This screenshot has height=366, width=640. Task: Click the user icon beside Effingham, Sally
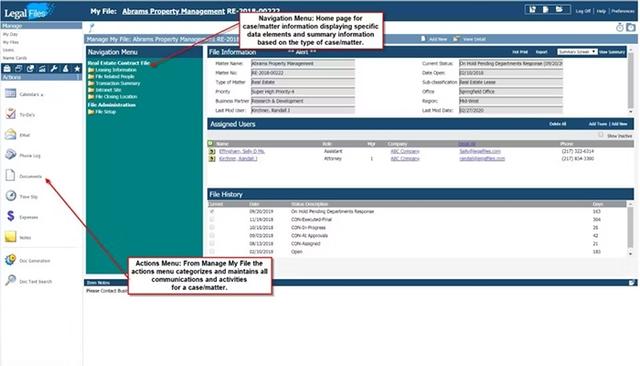212,151
